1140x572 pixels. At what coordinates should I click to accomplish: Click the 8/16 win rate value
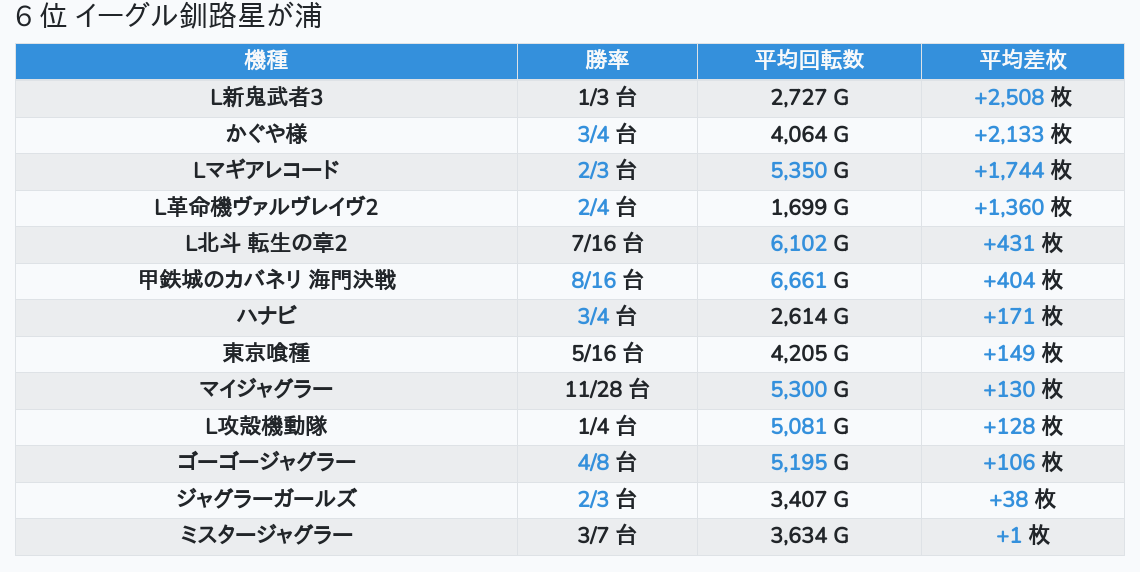(594, 280)
